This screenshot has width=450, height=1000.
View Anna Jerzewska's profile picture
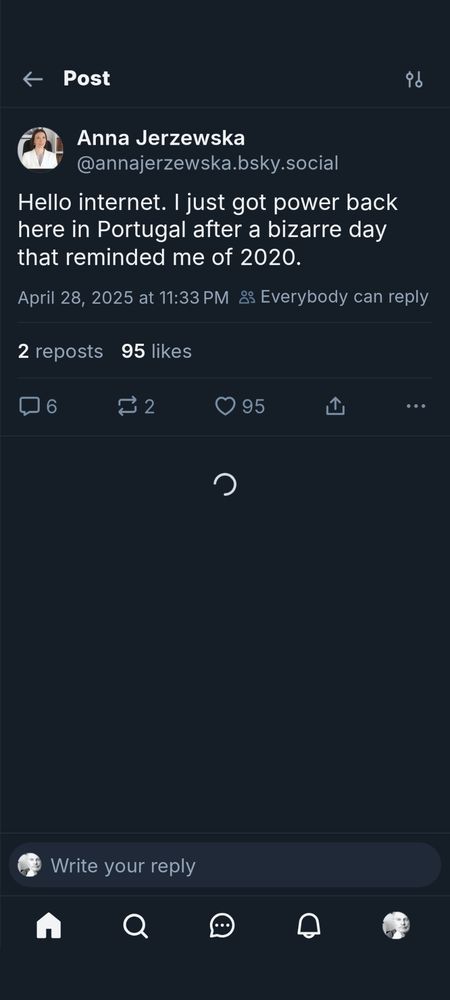(40, 150)
